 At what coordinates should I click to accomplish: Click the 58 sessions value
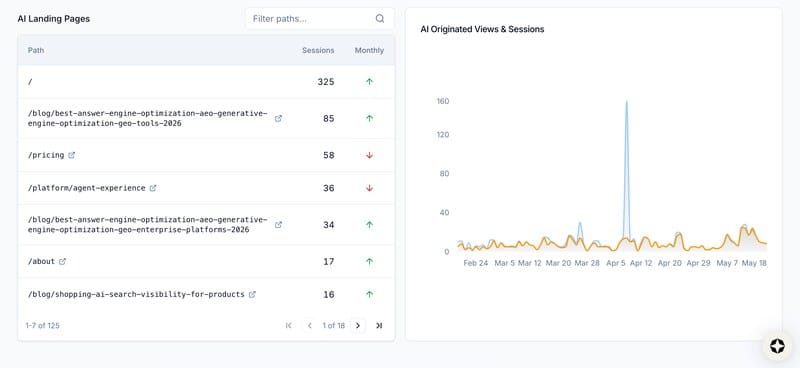pyautogui.click(x=329, y=155)
